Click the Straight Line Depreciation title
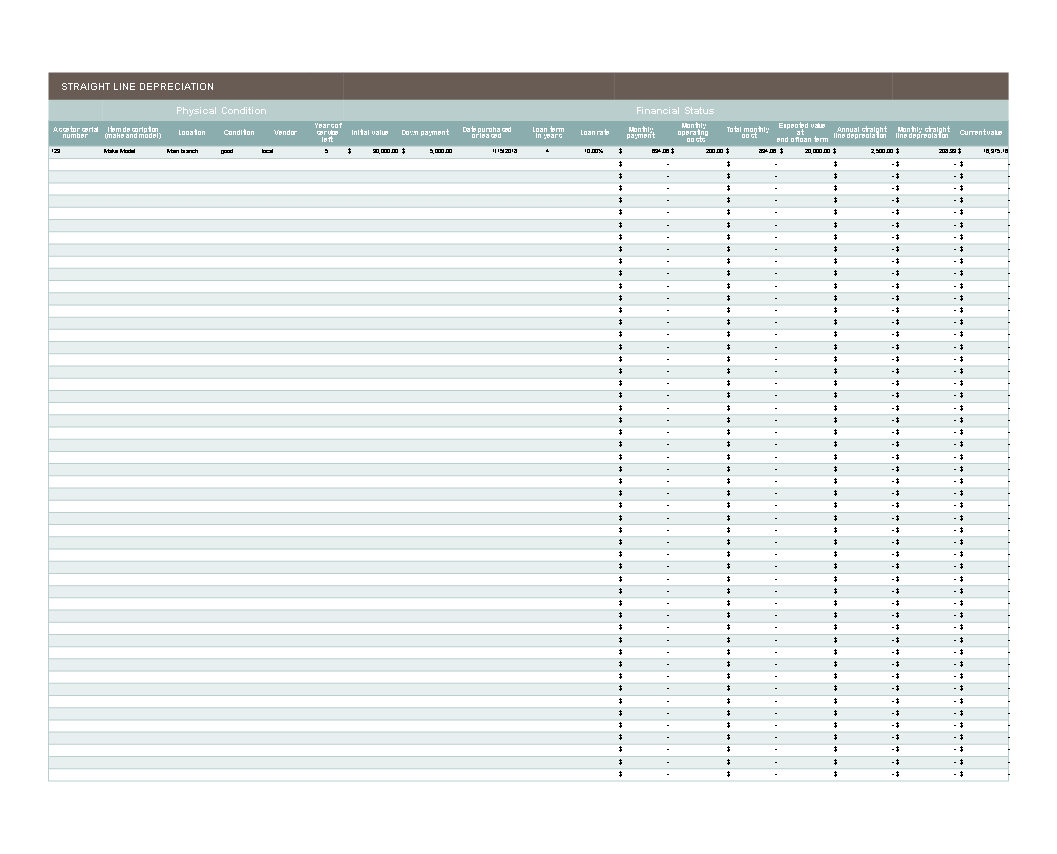1057x854 pixels. coord(138,86)
